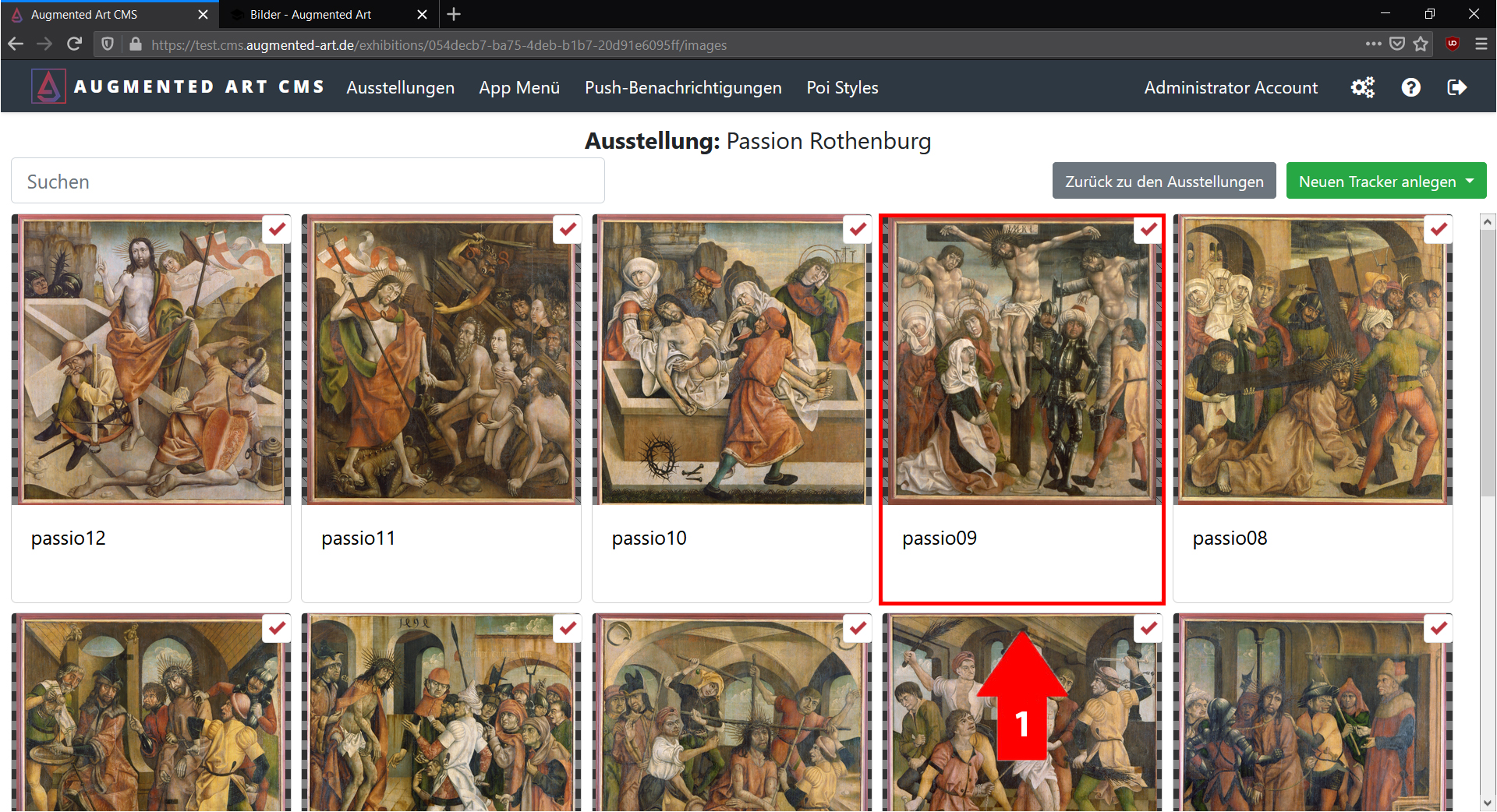Close the Bilder - Augmented Art tab
1497x812 pixels.
click(x=422, y=14)
